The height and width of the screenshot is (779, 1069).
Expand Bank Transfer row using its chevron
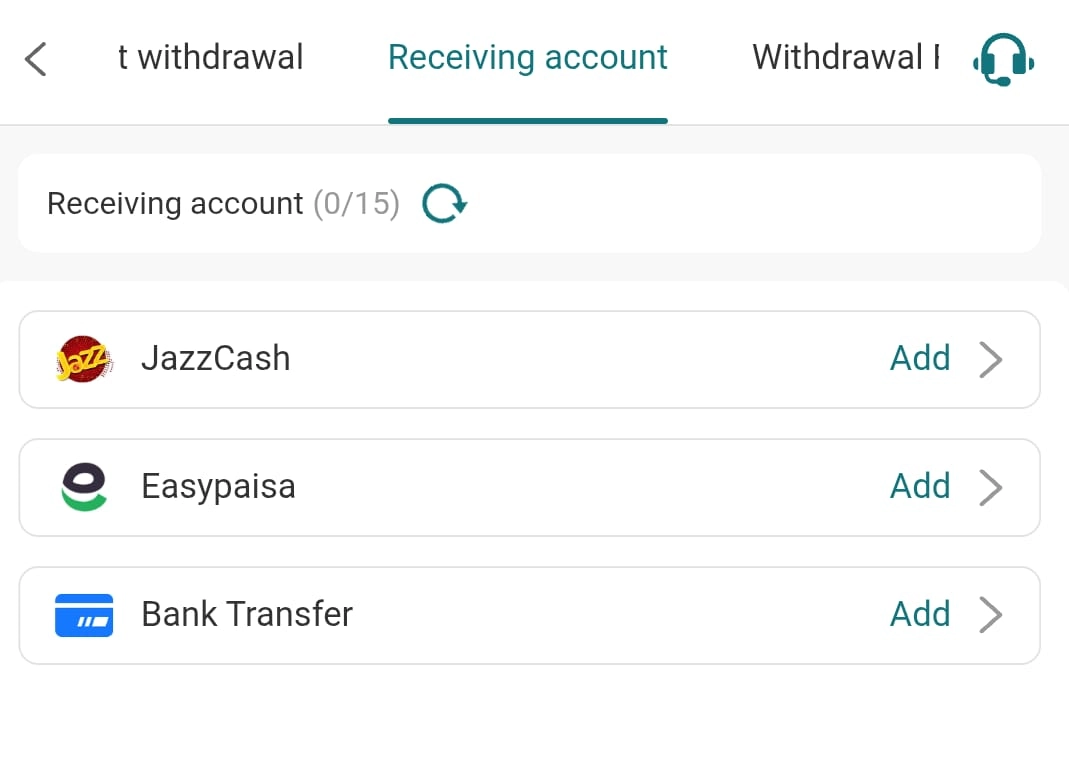(990, 615)
